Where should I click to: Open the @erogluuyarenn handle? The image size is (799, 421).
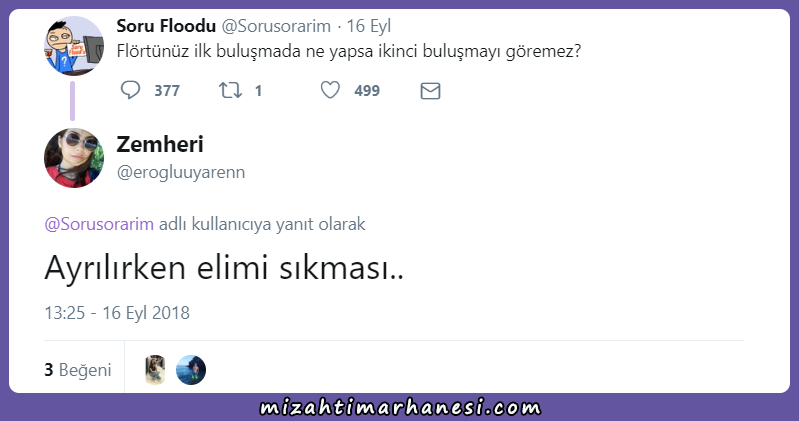(x=181, y=172)
